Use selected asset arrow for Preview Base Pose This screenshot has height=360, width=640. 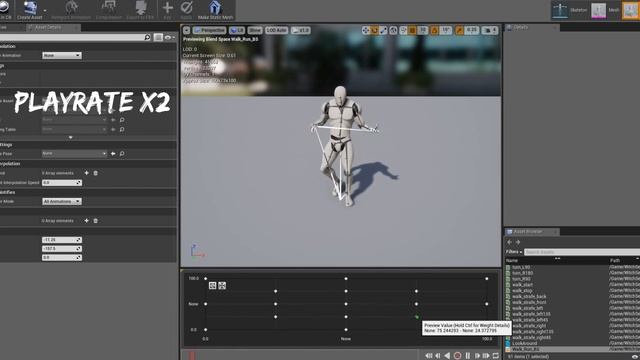113,153
